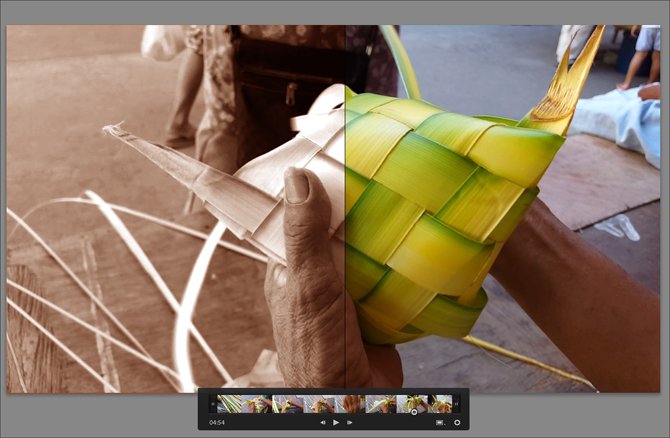Select the fourth filmstrip thumbnail
Screen dimensions: 670x438
point(320,404)
